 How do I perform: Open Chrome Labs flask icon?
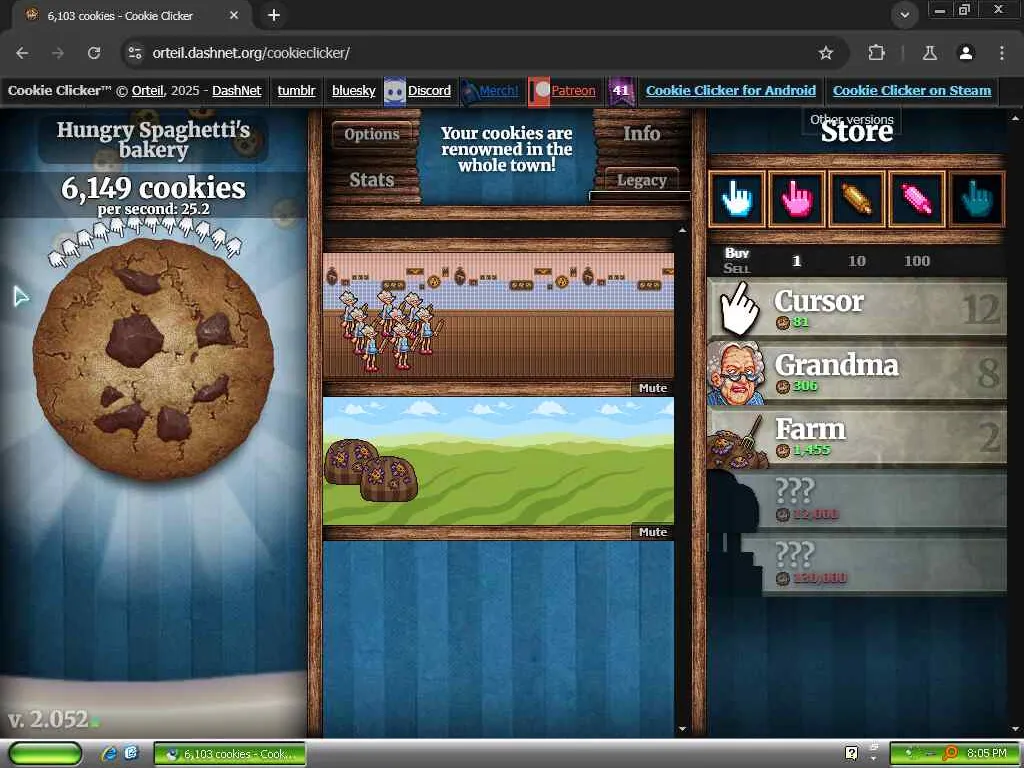click(x=929, y=53)
